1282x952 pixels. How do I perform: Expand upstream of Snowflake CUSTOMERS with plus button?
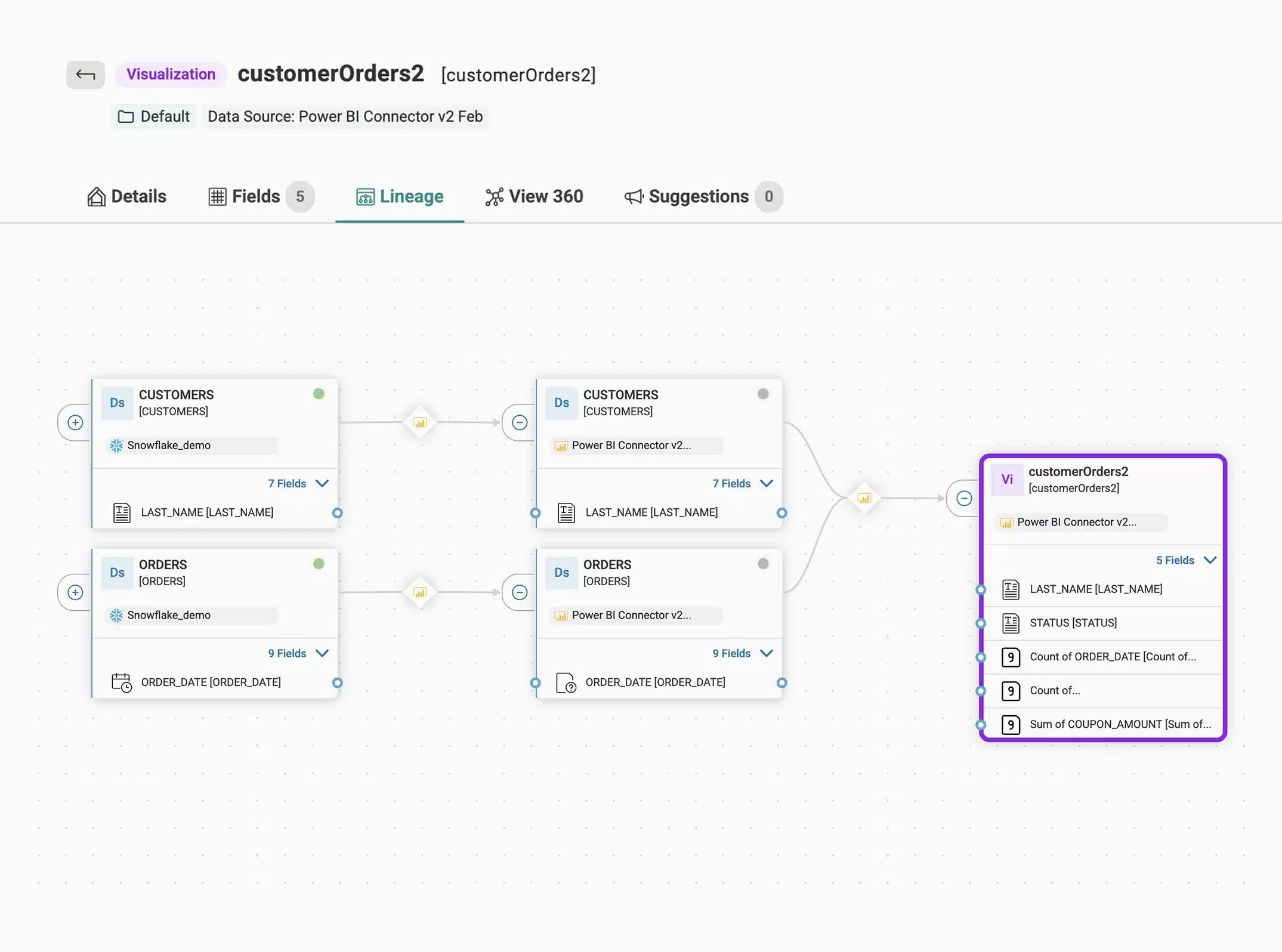pyautogui.click(x=75, y=423)
